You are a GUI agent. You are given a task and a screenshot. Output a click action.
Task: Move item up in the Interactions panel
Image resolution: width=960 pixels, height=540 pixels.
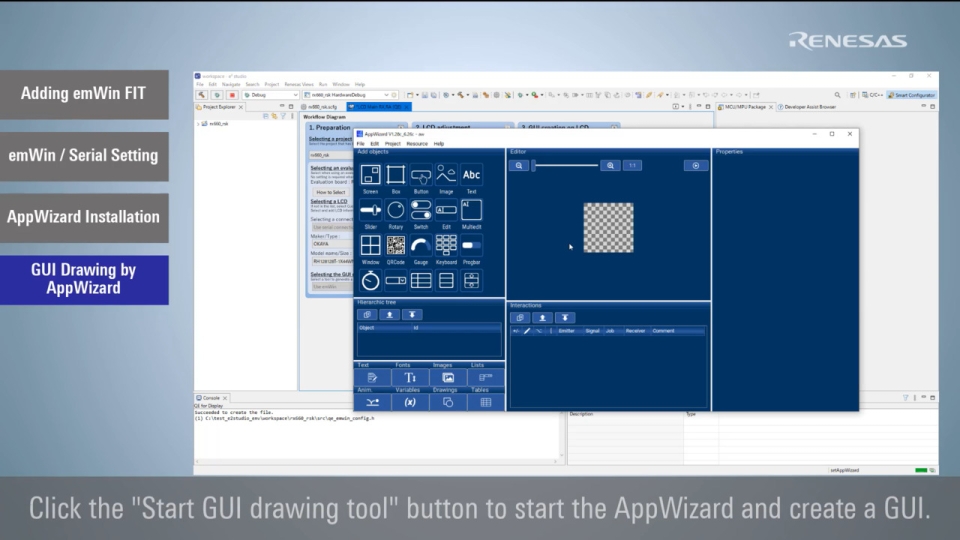(542, 318)
